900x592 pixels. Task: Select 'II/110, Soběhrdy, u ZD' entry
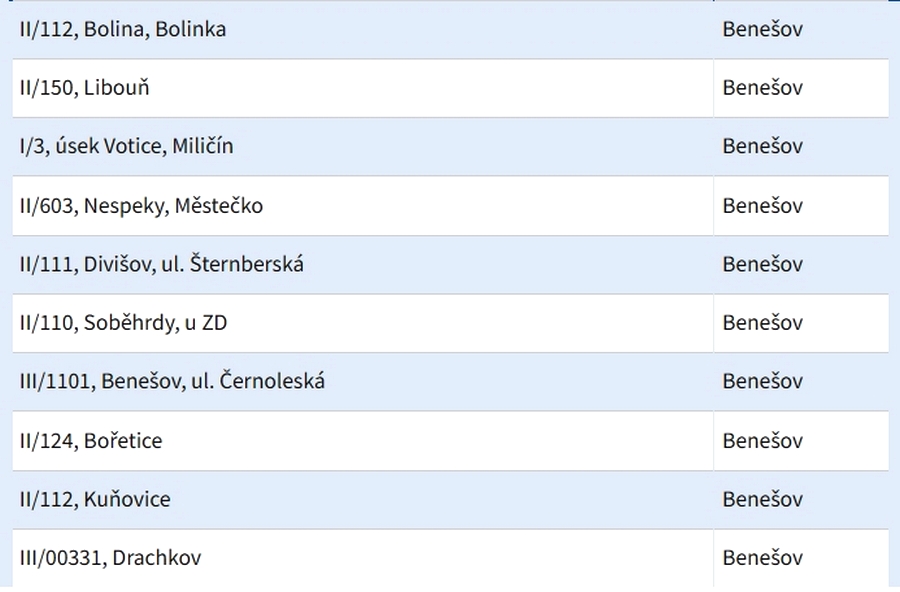click(x=129, y=323)
